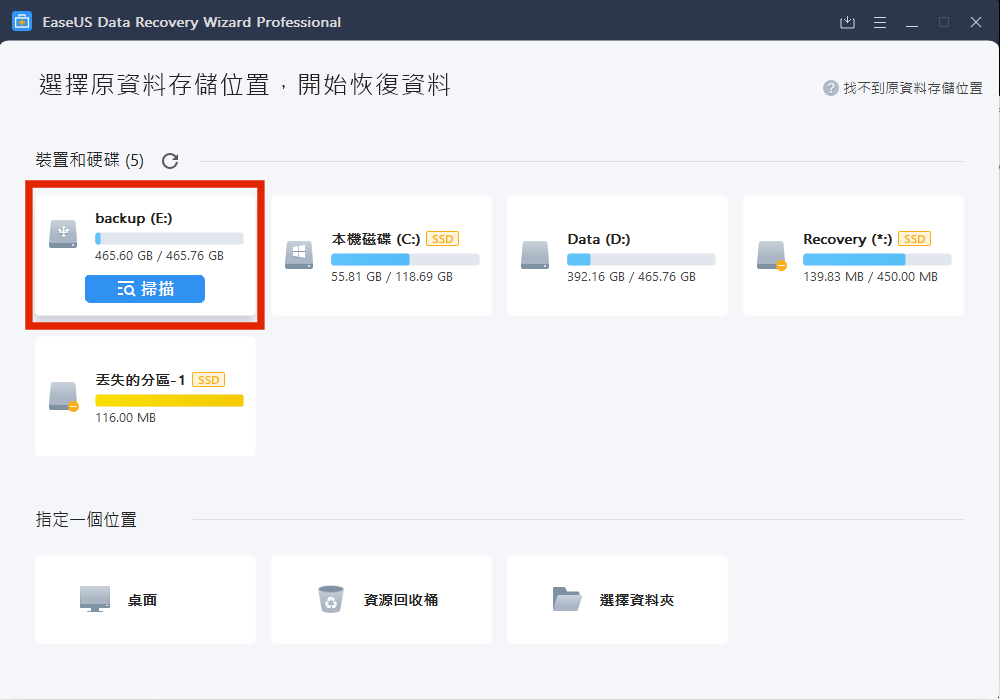Click the 丟失的分區-1 drive icon
The image size is (1000, 700).
point(63,397)
